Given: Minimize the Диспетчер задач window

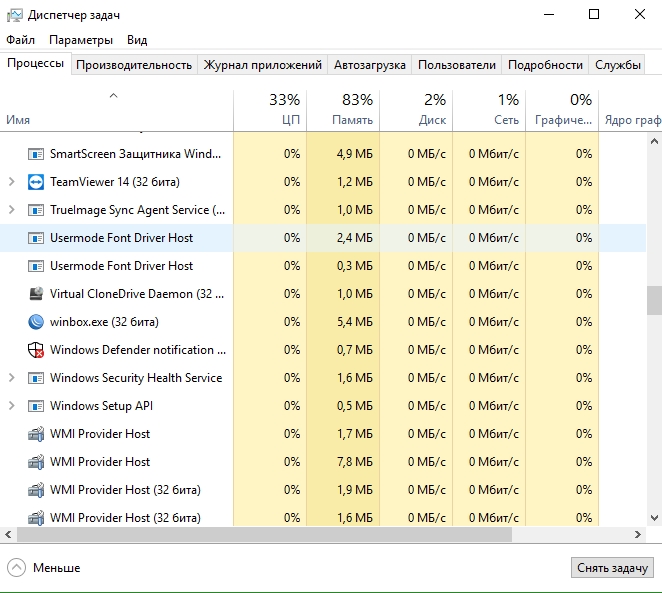Looking at the screenshot, I should pyautogui.click(x=549, y=14).
